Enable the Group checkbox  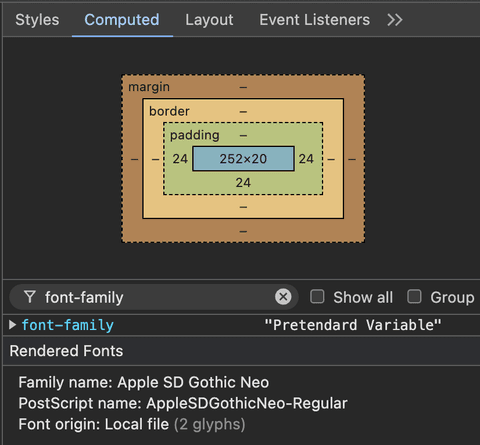click(x=414, y=296)
